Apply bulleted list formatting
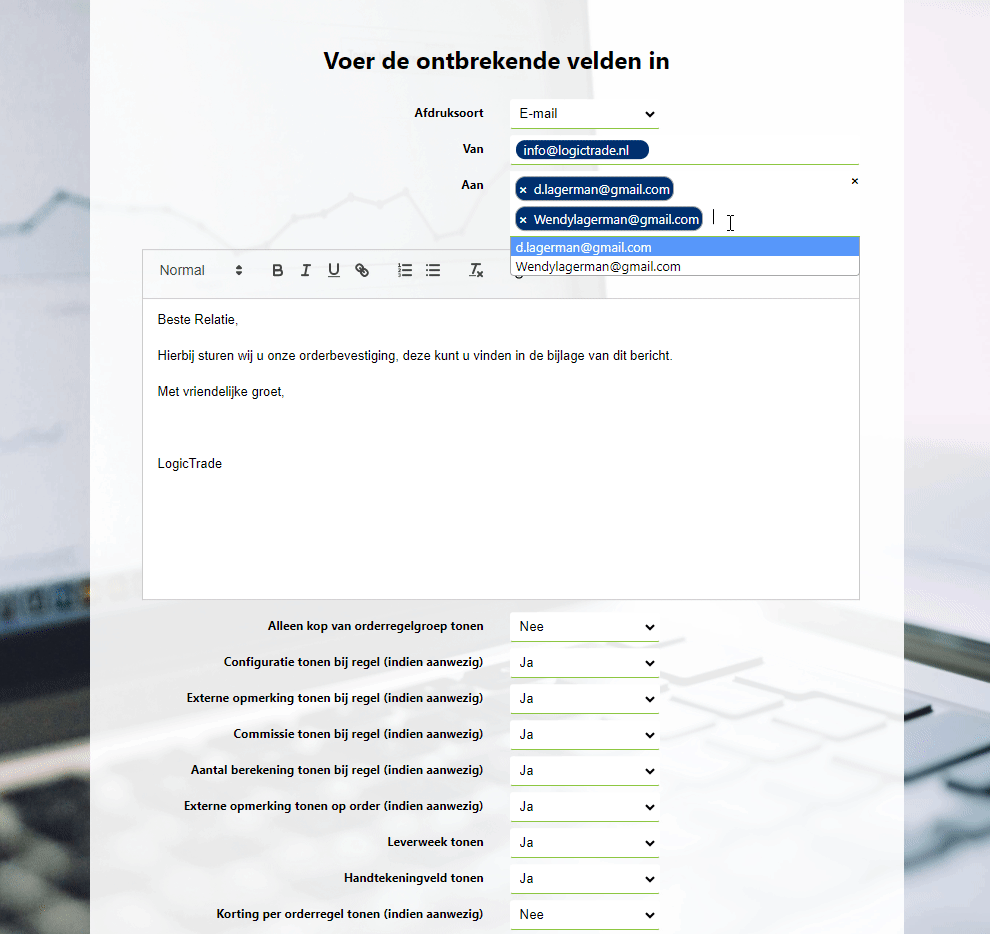The height and width of the screenshot is (934, 990). tap(433, 270)
